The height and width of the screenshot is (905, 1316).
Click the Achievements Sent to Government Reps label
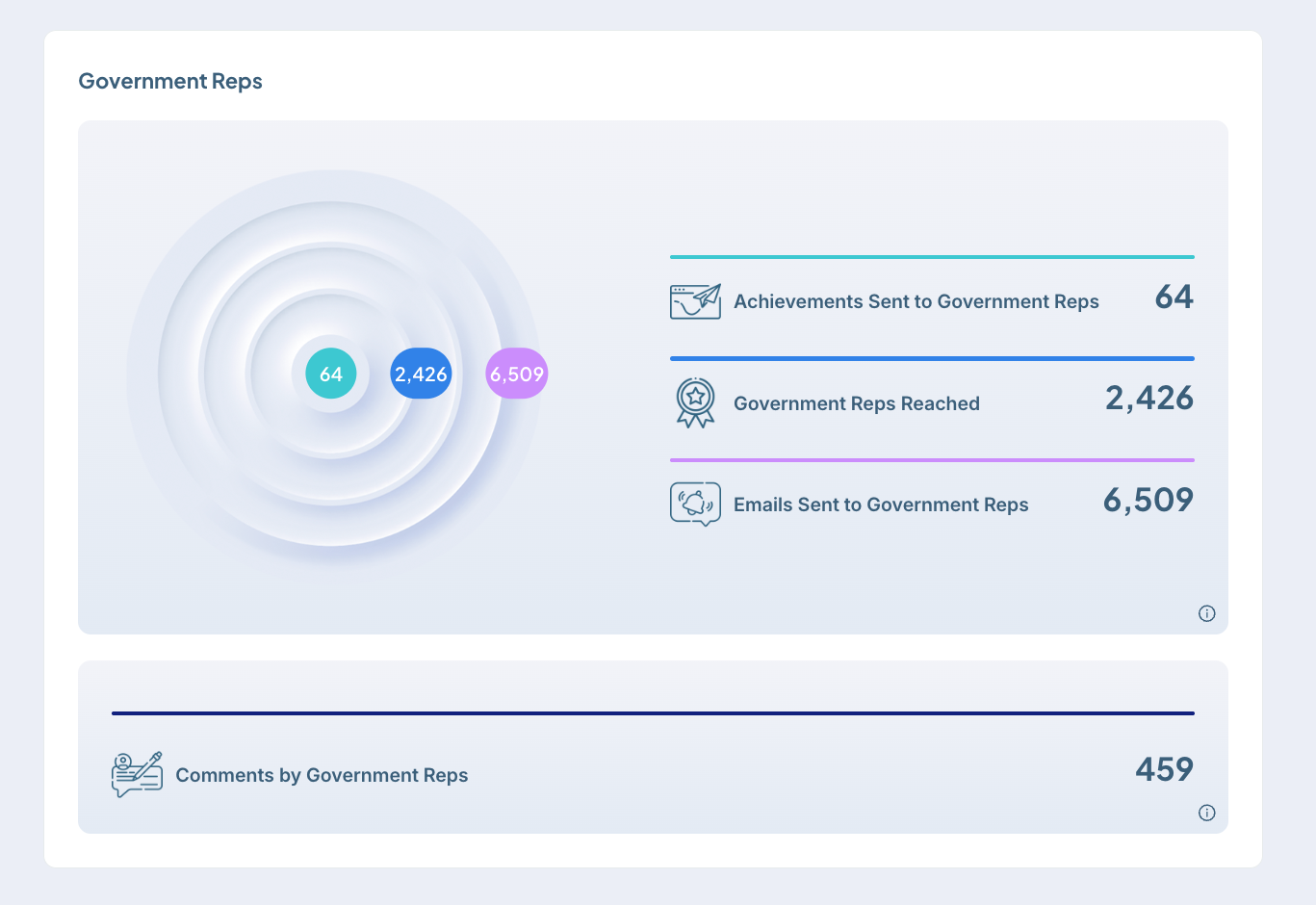tap(916, 301)
